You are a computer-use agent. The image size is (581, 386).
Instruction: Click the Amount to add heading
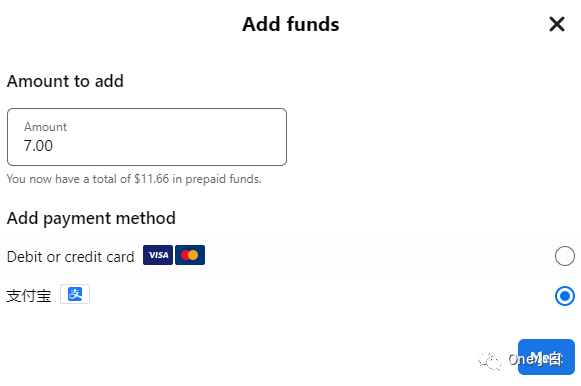(65, 81)
